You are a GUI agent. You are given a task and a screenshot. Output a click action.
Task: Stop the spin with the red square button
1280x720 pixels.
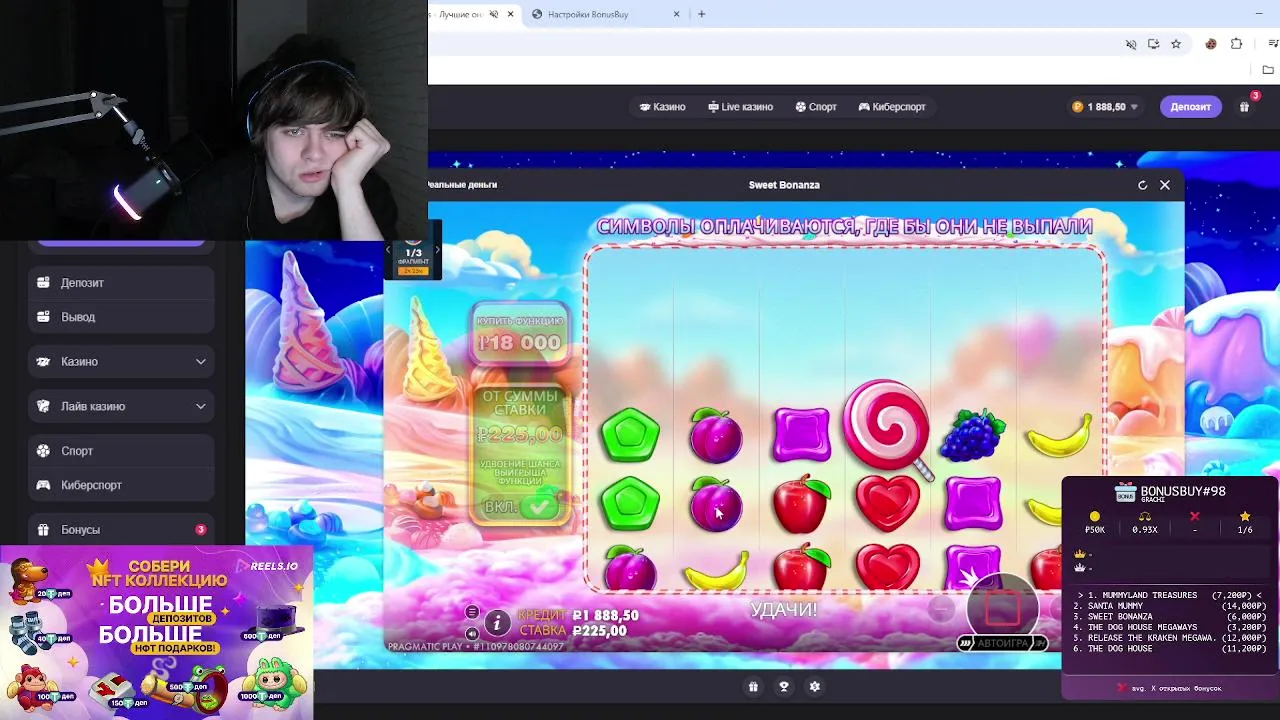click(1003, 607)
